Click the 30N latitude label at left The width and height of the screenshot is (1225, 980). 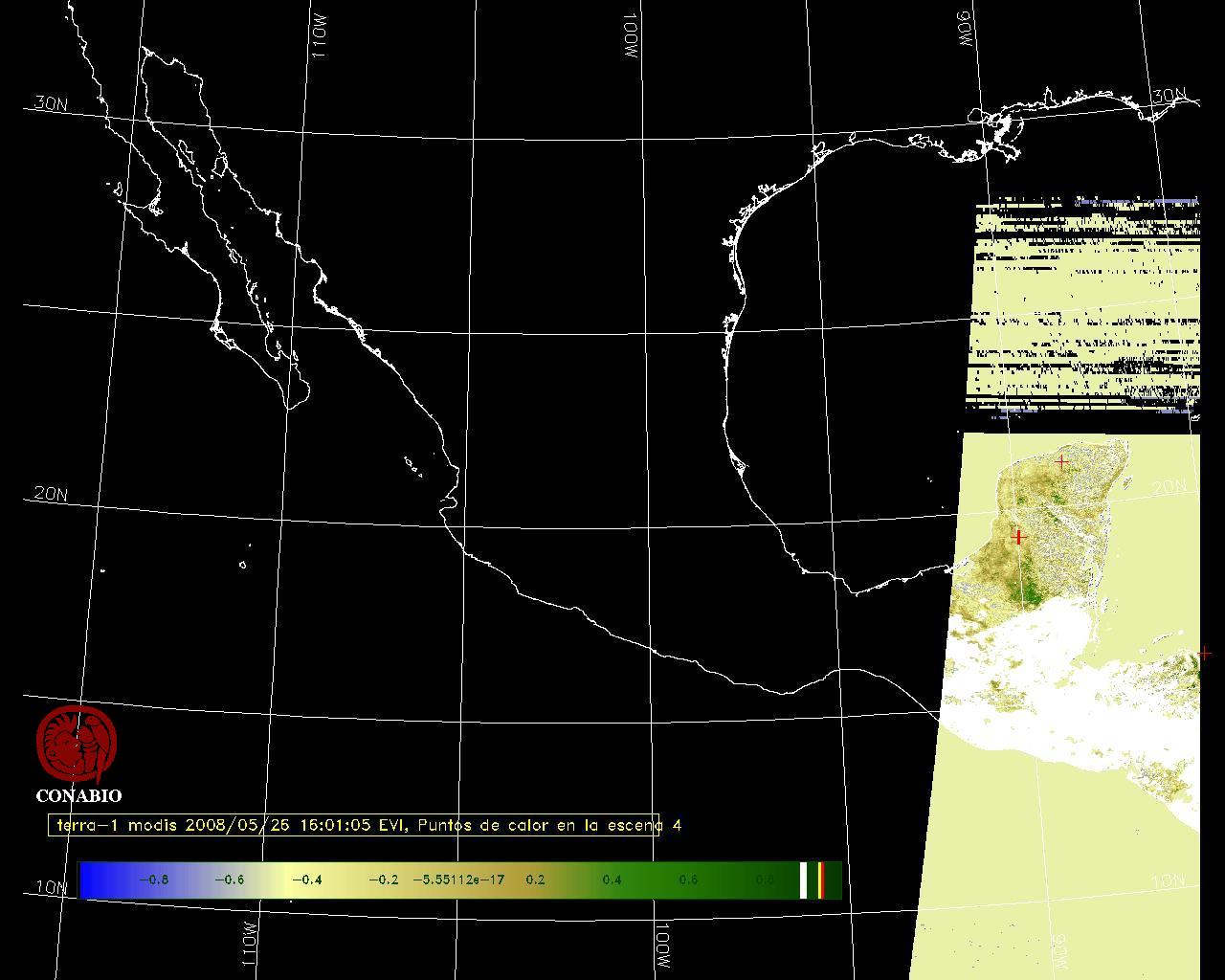51,103
